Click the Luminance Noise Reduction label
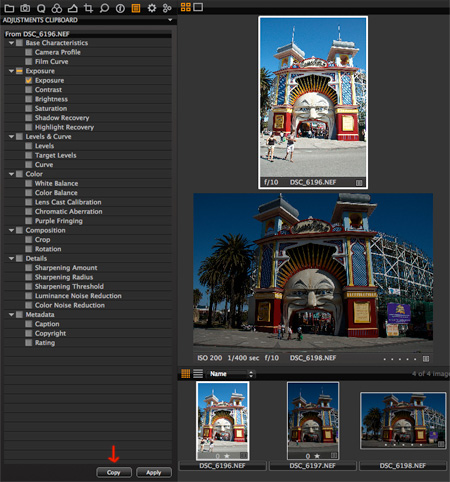This screenshot has height=482, width=450. (78, 296)
